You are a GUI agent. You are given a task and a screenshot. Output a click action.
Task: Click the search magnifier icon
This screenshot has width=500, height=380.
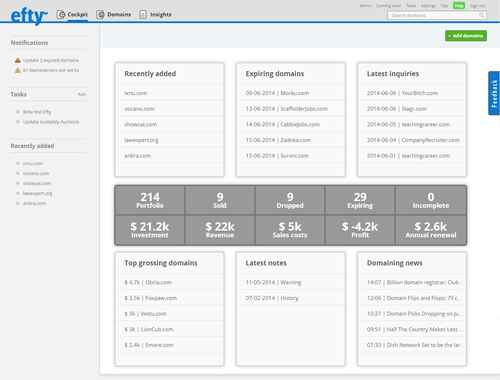point(482,15)
